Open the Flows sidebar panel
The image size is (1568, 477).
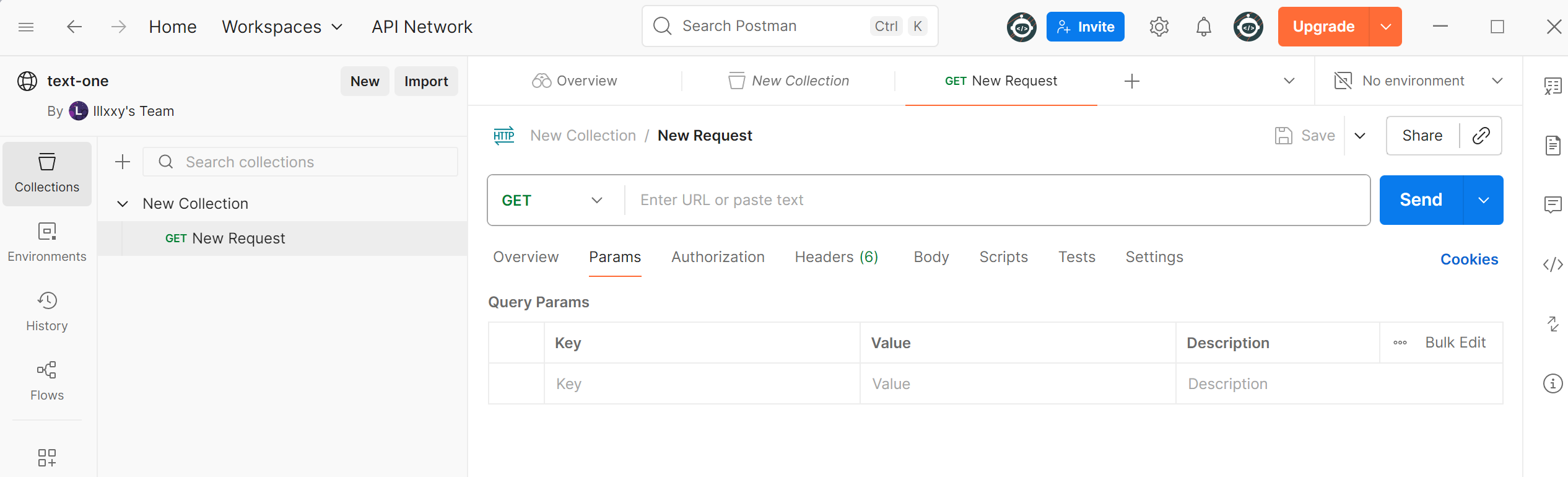click(47, 382)
